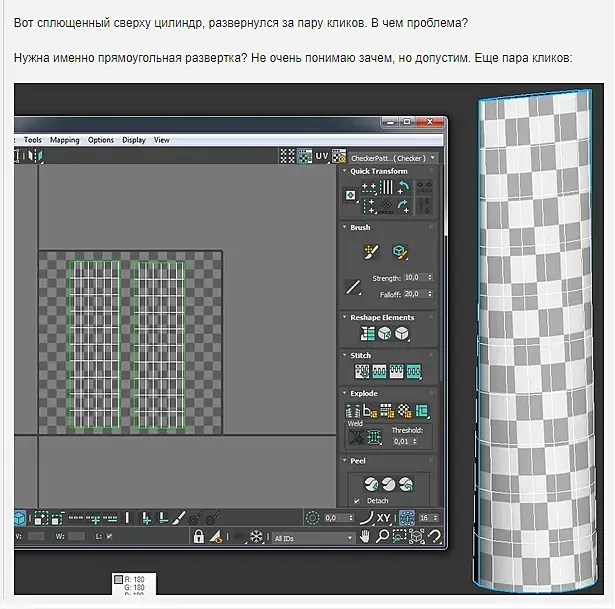The width and height of the screenshot is (615, 609).
Task: Open the Display menu
Action: click(x=134, y=140)
